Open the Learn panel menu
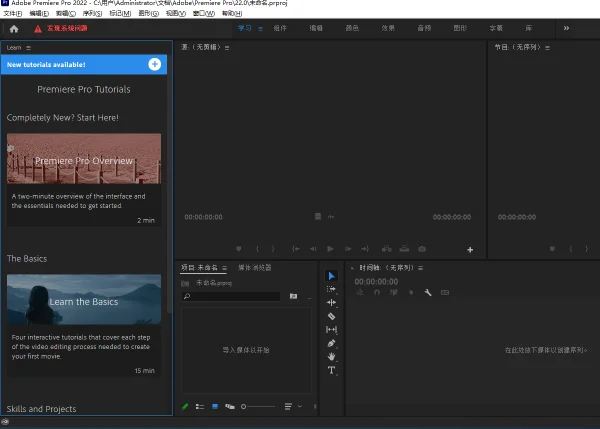The image size is (600, 429). [28, 48]
